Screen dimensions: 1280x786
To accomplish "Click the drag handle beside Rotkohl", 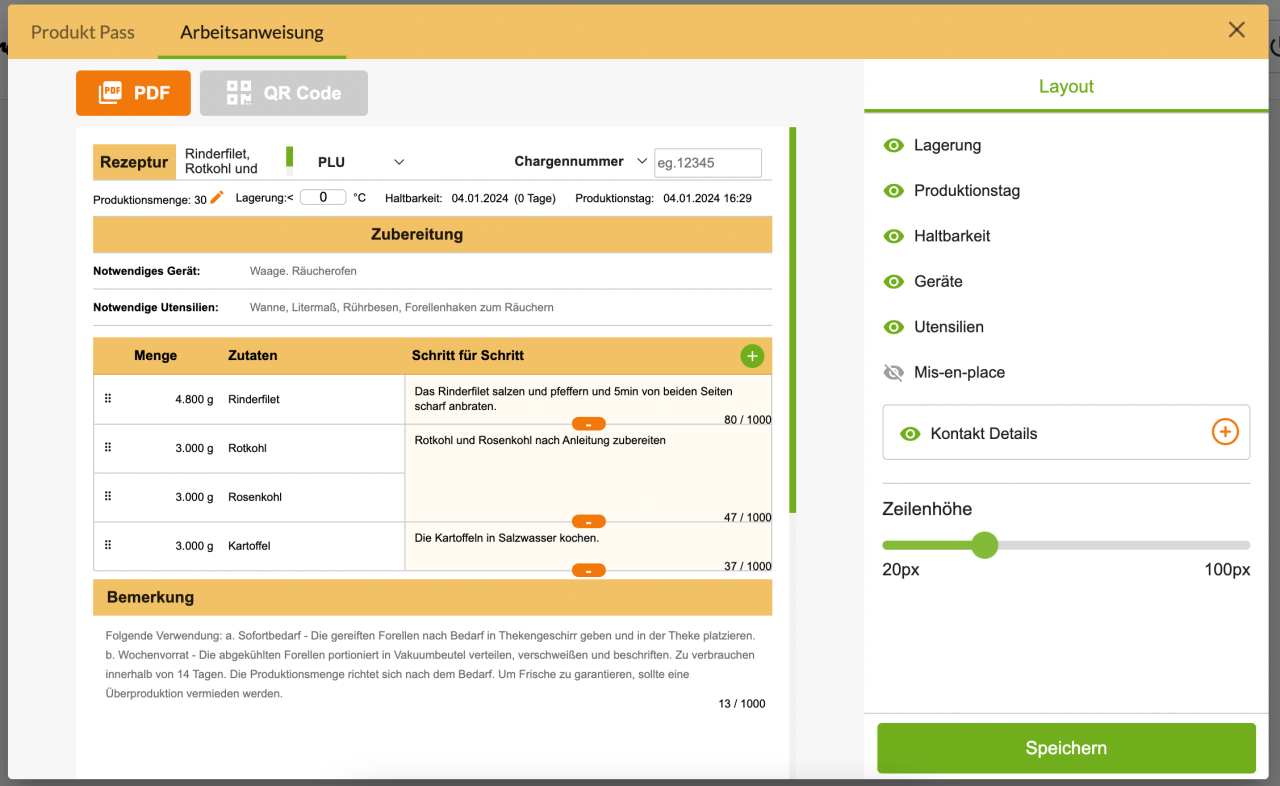I will click(x=108, y=446).
